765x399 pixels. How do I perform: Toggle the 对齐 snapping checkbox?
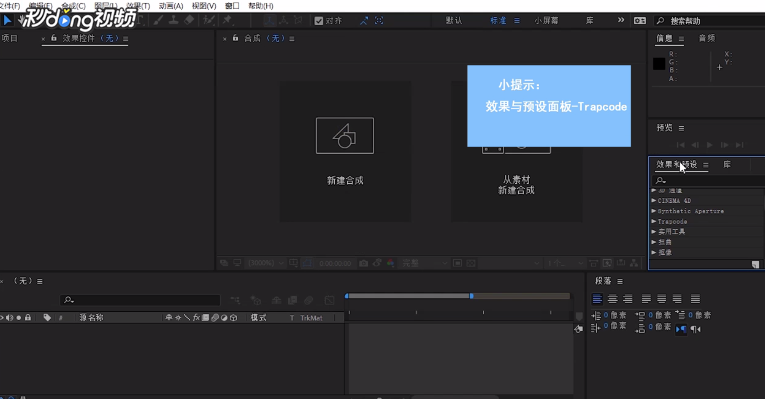pos(319,20)
